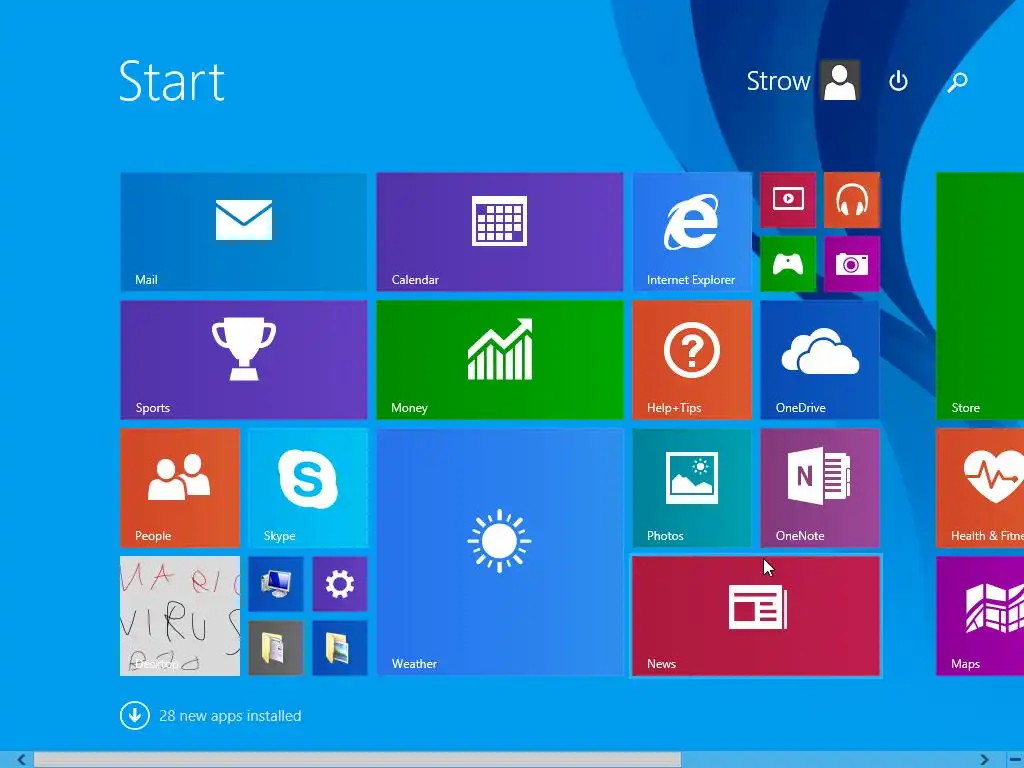
Task: Open the Weather tile
Action: click(x=500, y=552)
